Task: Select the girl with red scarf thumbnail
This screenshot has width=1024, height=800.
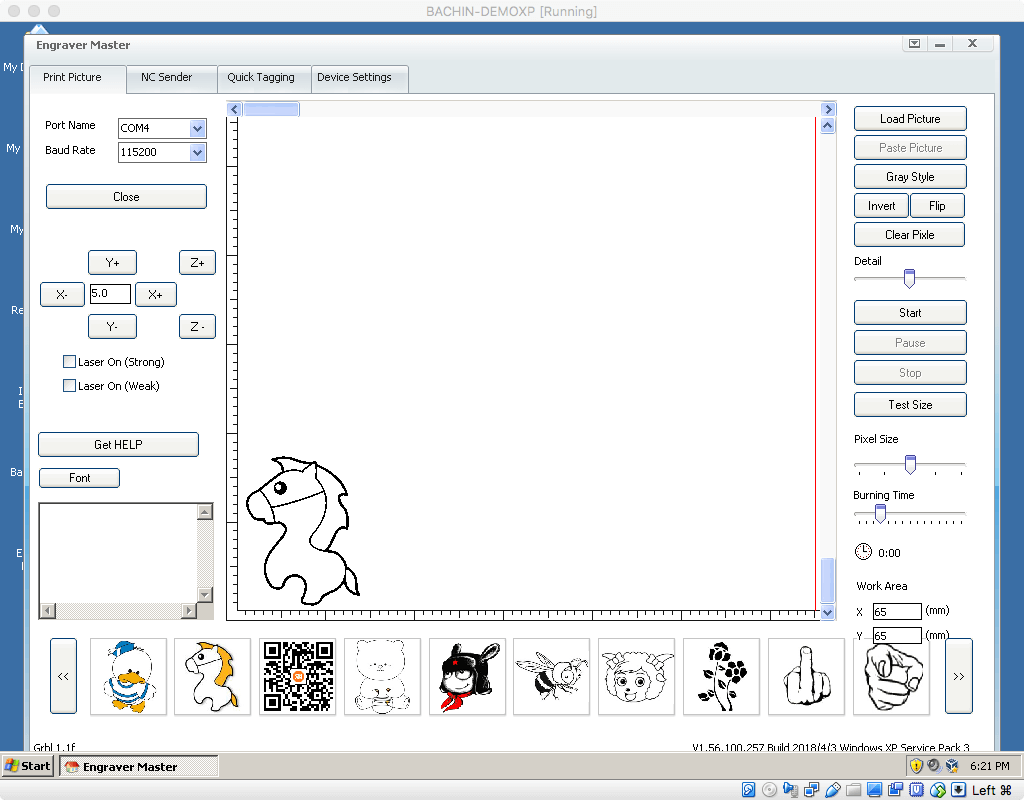Action: click(x=467, y=677)
